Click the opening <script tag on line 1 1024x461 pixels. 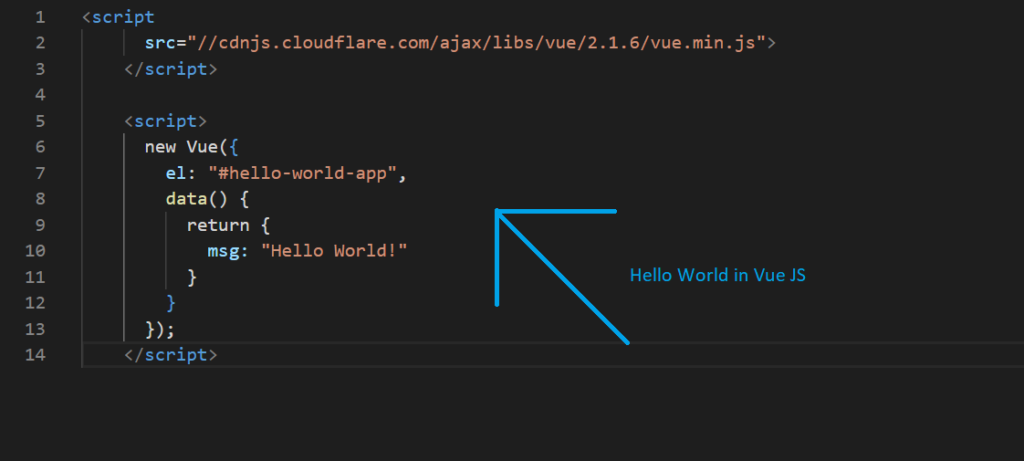pos(119,17)
